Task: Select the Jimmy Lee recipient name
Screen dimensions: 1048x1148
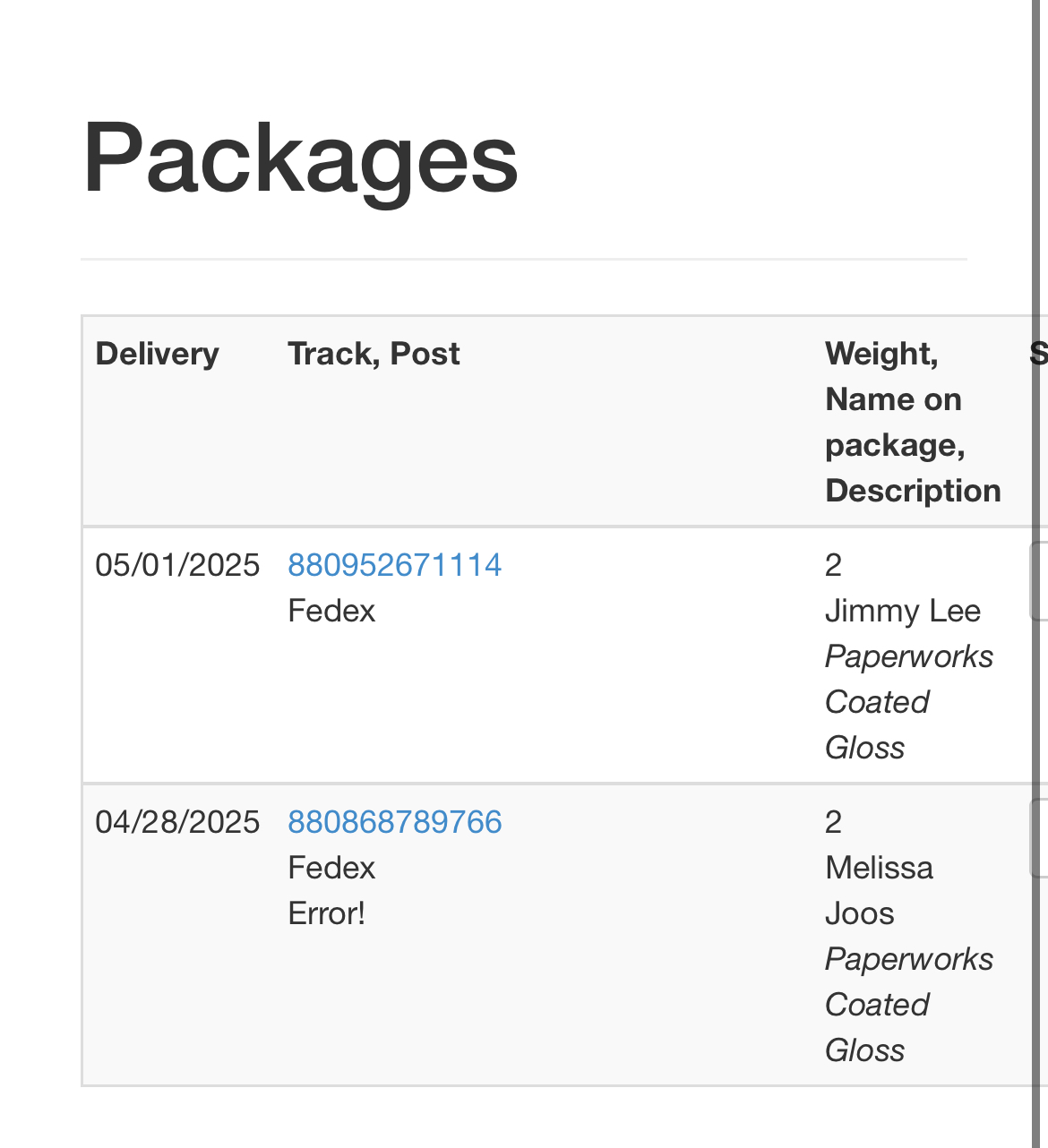Action: point(902,611)
